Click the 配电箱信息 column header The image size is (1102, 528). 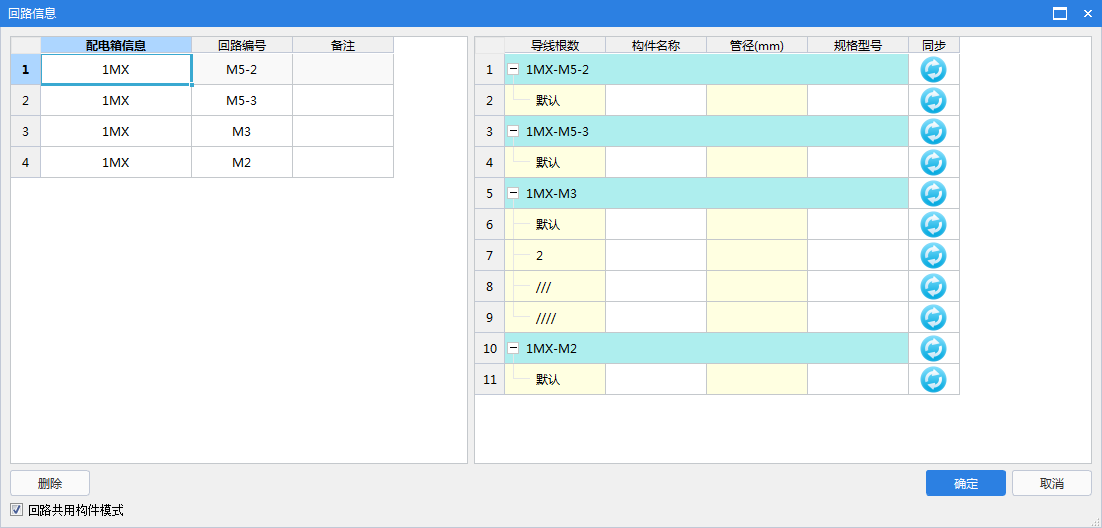[x=116, y=45]
